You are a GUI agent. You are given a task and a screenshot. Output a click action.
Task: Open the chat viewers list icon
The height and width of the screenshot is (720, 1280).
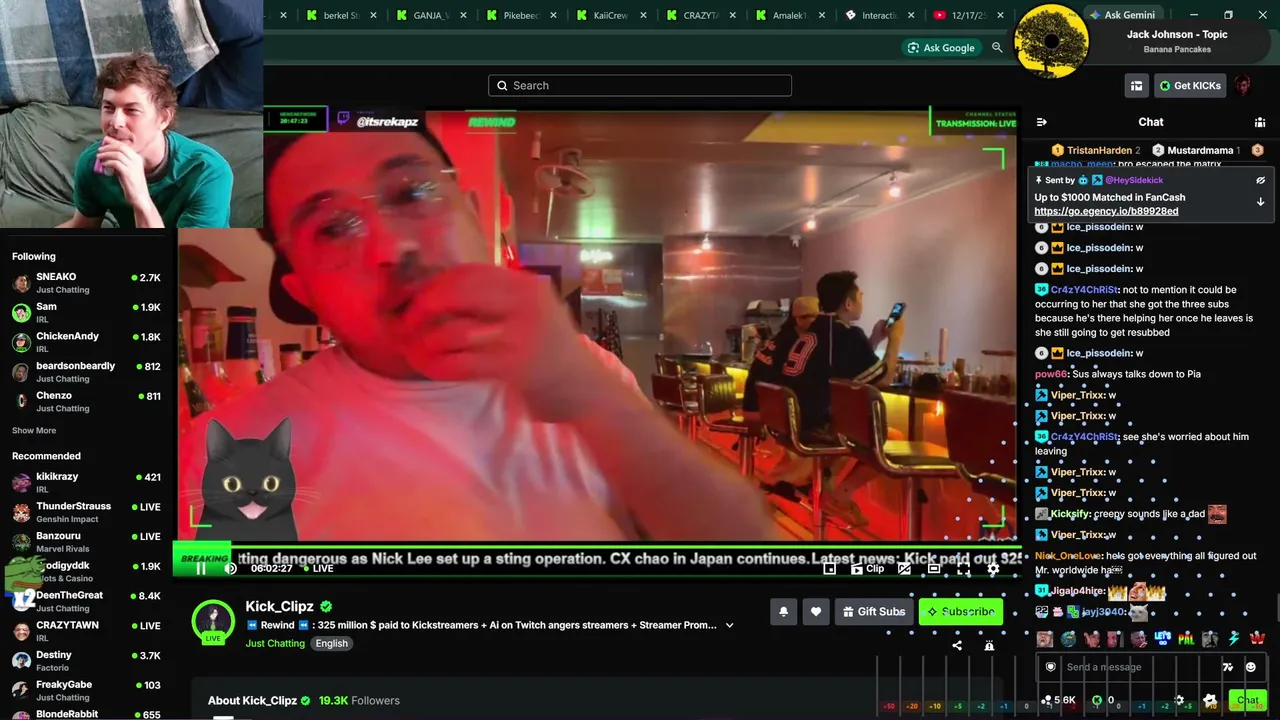1260,122
